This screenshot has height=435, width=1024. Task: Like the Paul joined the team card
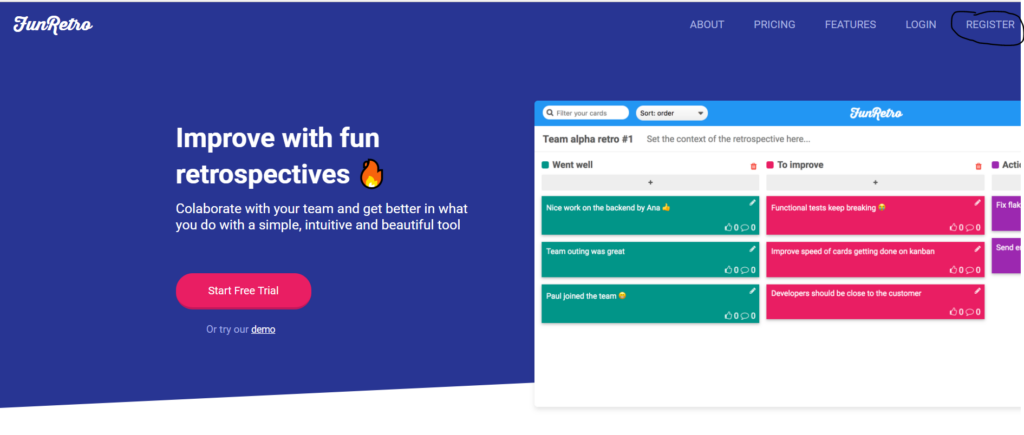pos(728,315)
